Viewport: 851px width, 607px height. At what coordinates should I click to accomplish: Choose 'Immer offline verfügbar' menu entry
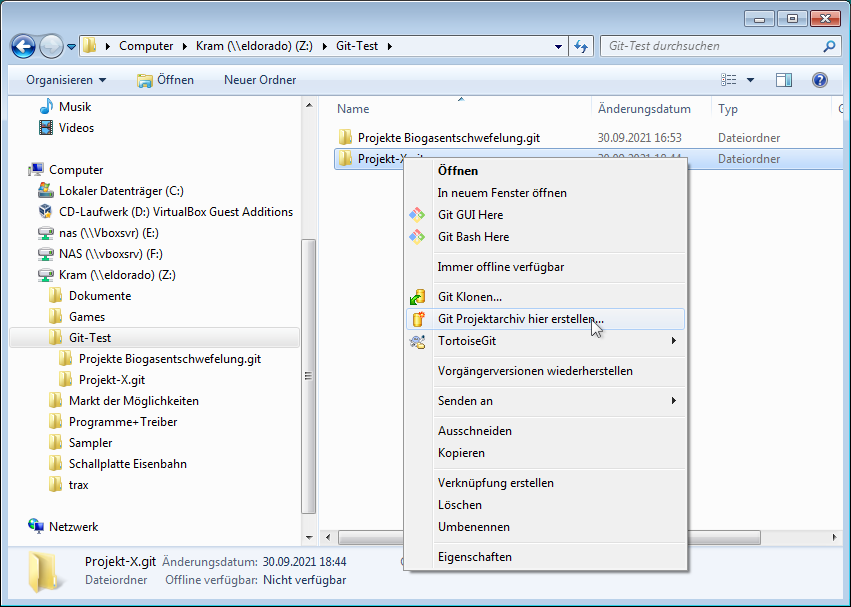(545, 267)
